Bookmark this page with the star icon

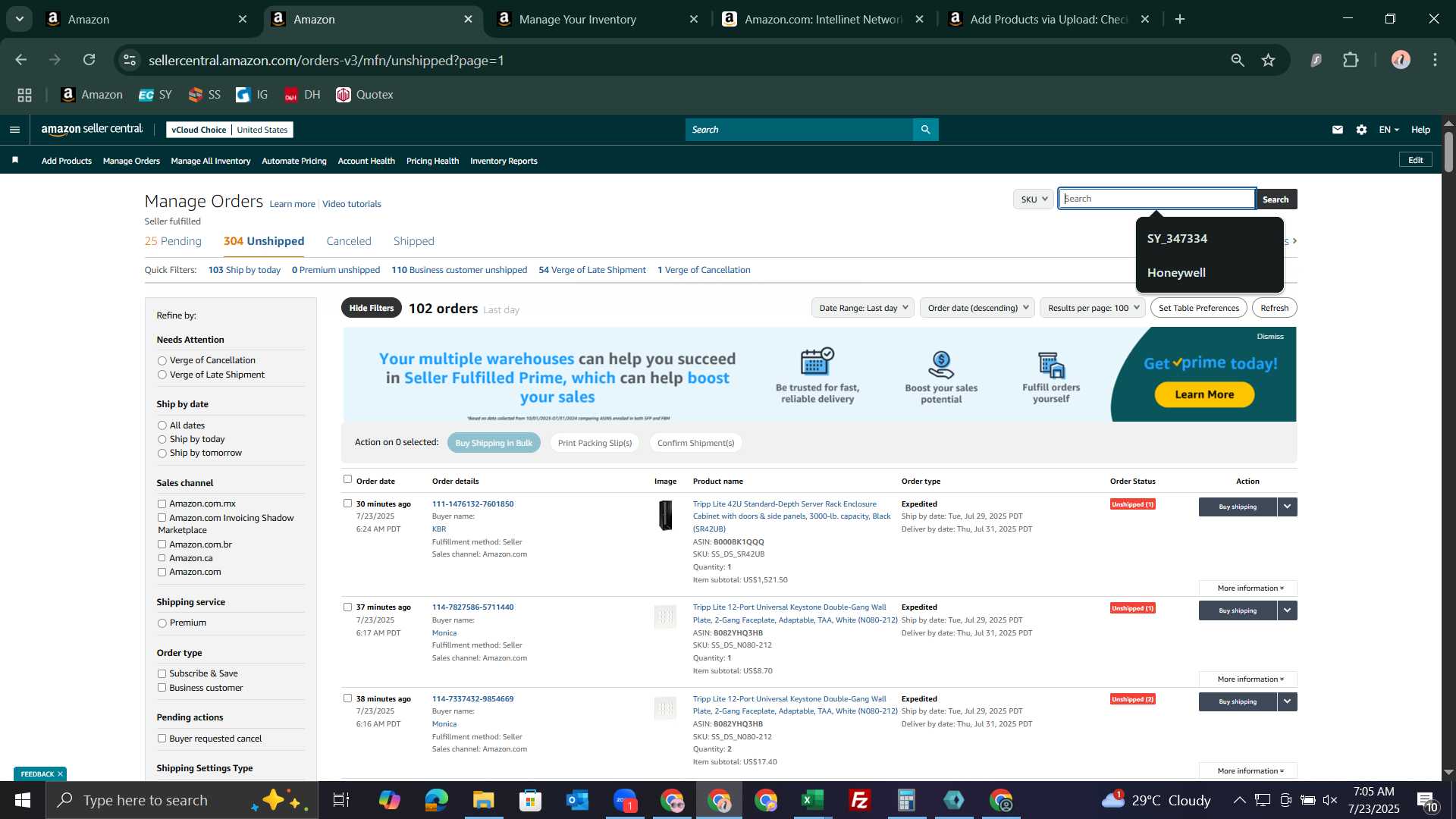tap(1269, 60)
